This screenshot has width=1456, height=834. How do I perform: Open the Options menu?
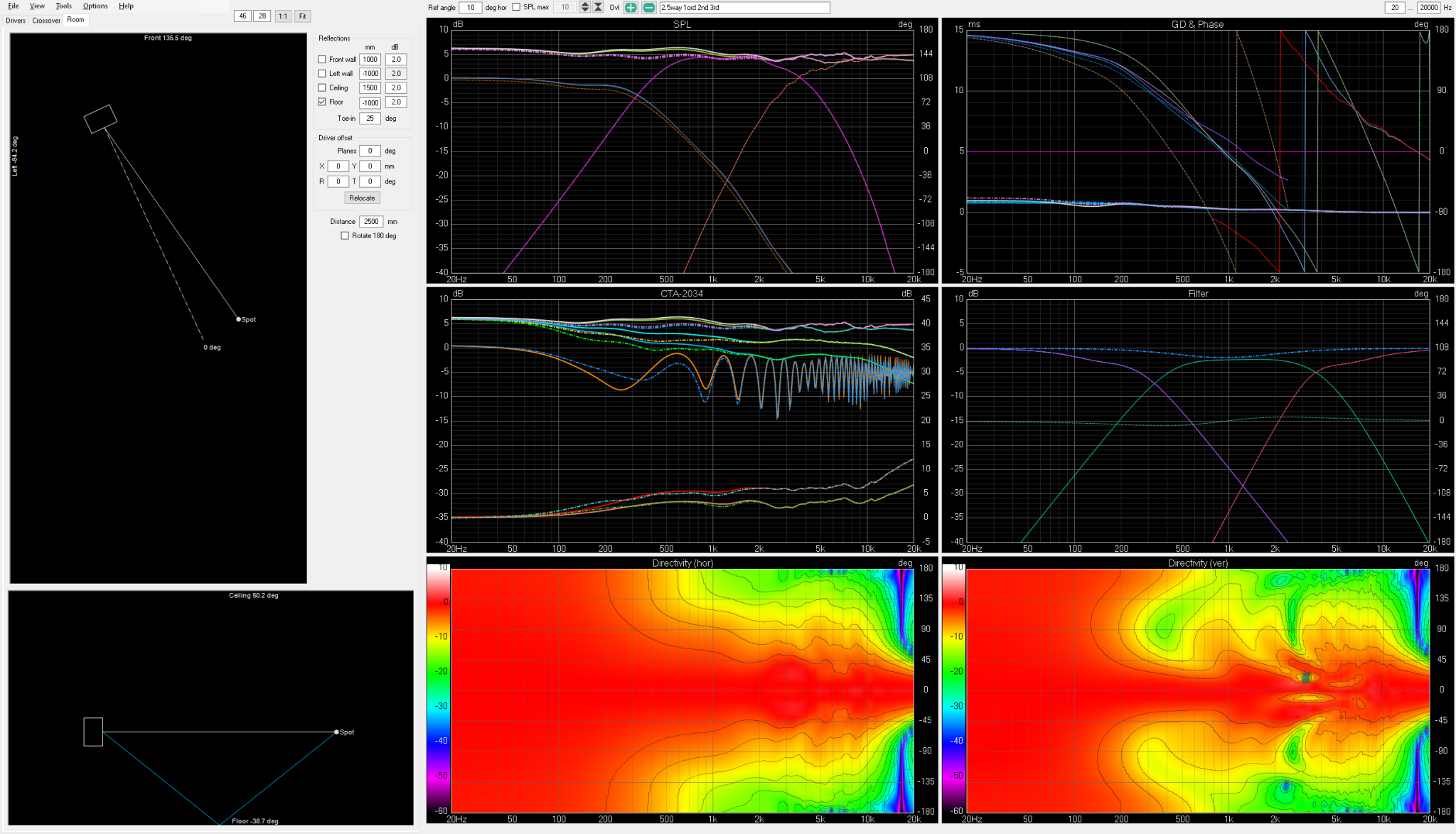tap(95, 6)
